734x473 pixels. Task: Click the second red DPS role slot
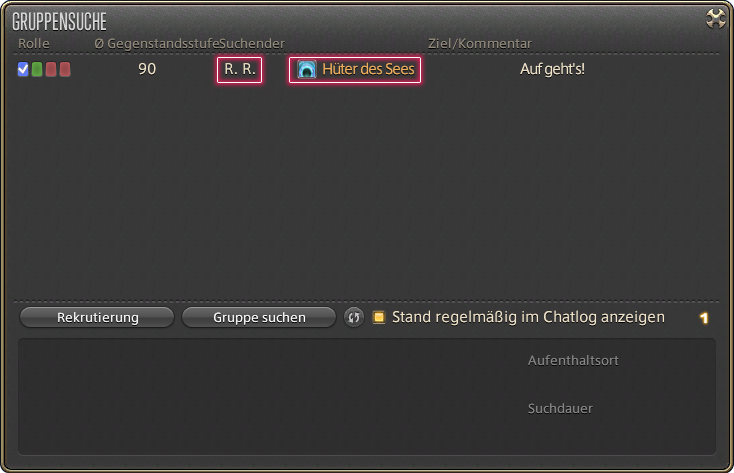(65, 69)
